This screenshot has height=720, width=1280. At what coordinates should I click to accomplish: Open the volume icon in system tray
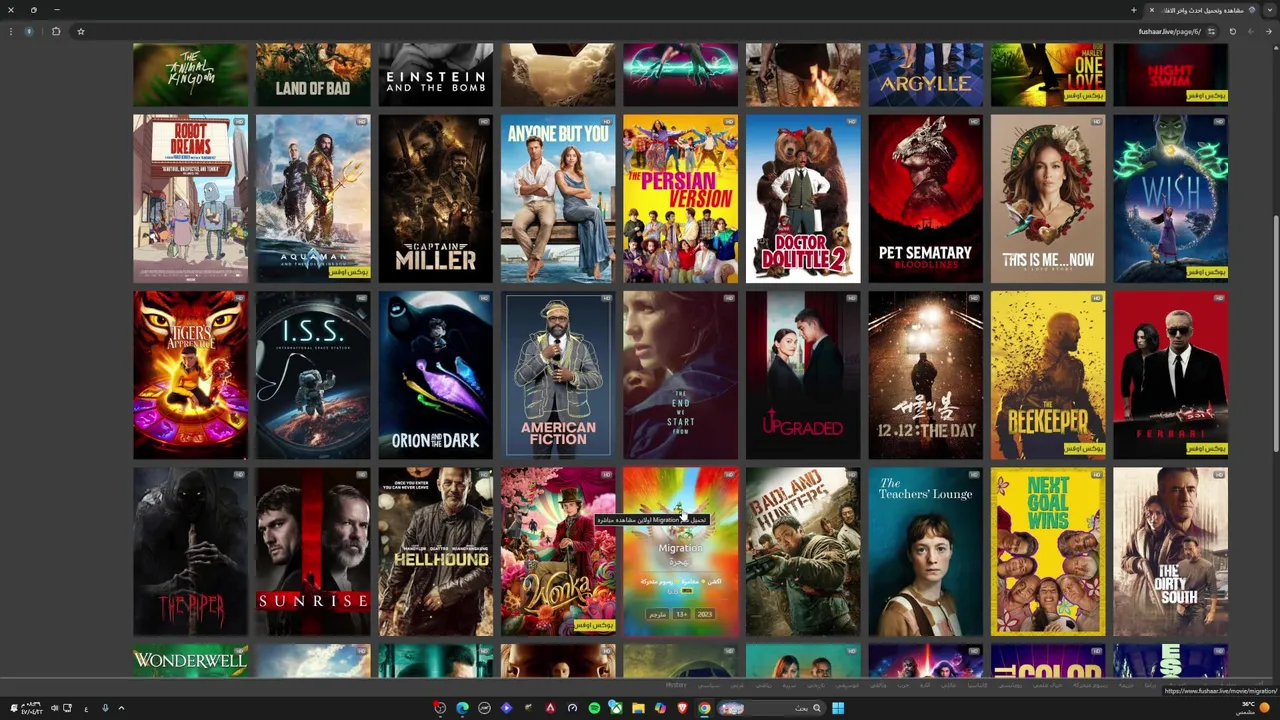point(54,708)
